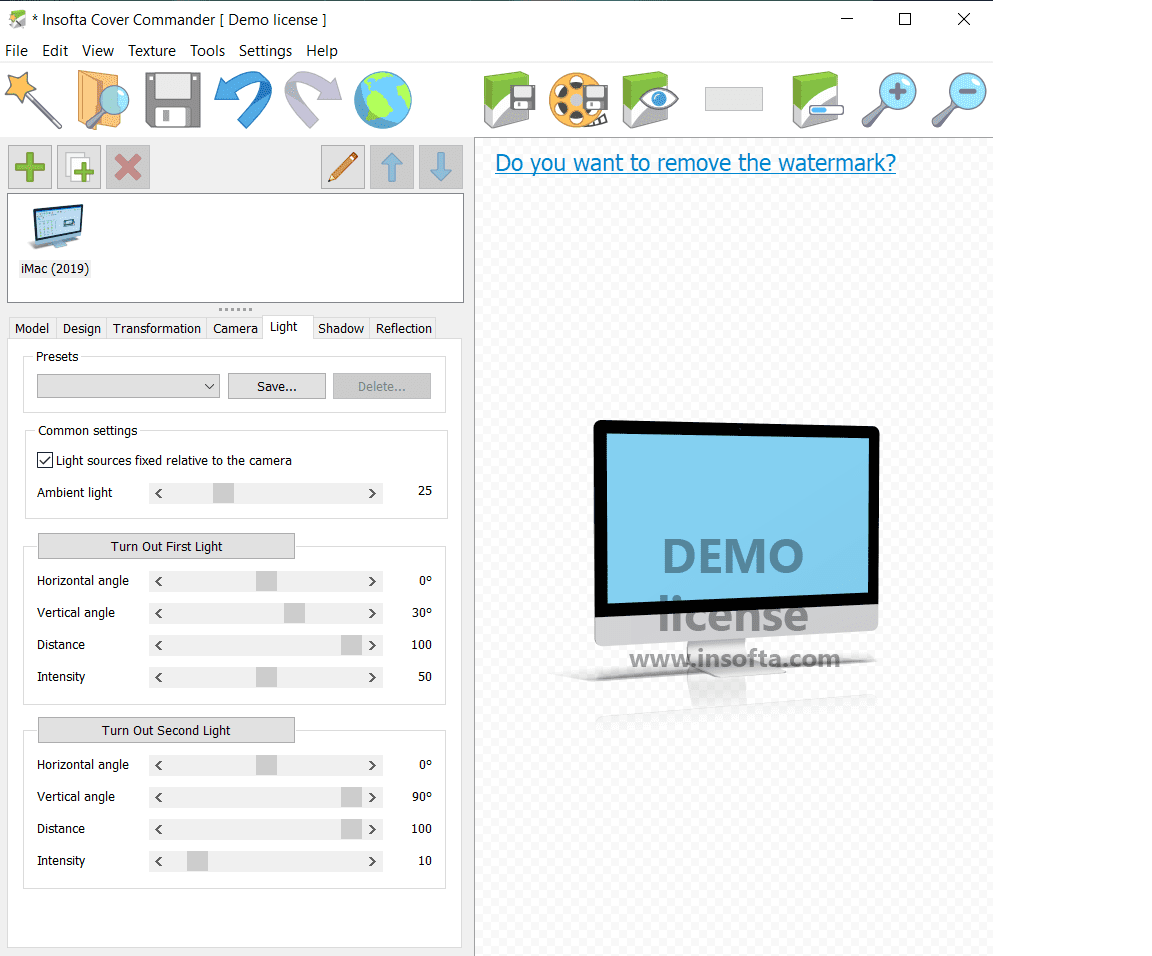1152x956 pixels.
Task: Decrease Ambient light with left arrow
Action: pyautogui.click(x=159, y=493)
